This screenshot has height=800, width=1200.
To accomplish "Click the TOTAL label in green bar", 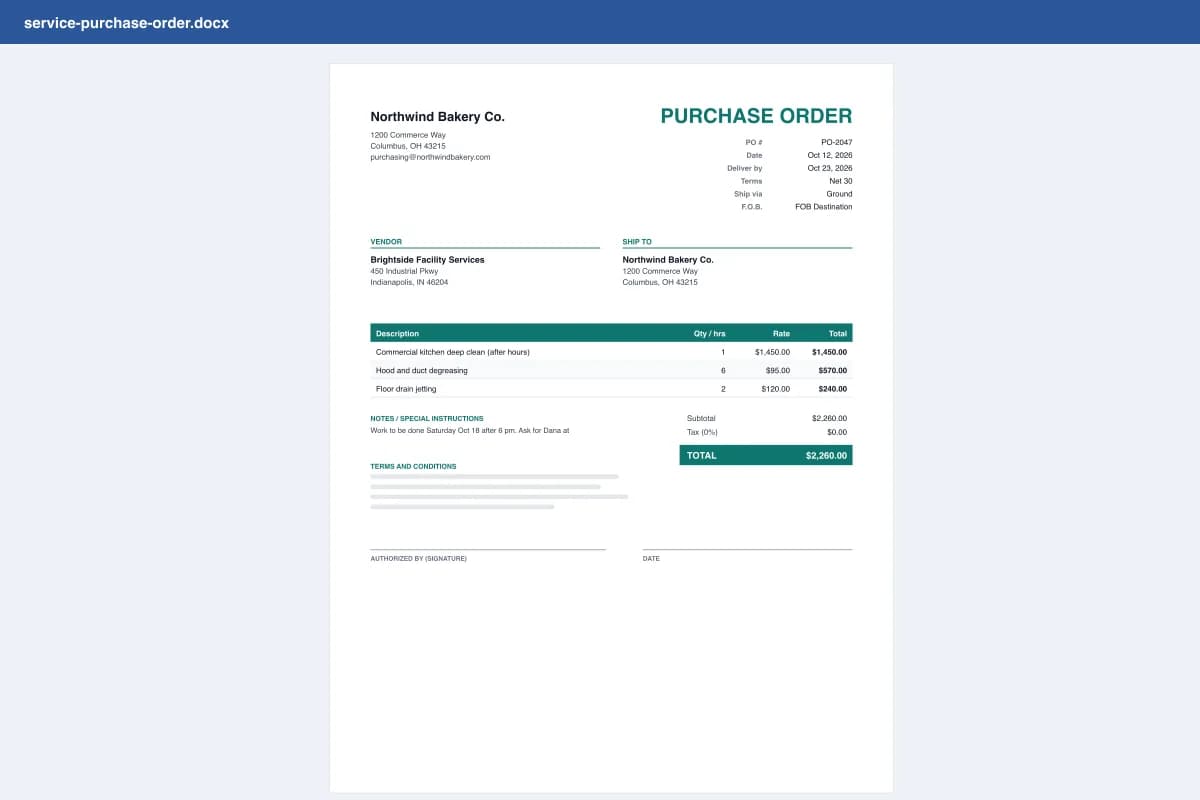I will pos(702,455).
